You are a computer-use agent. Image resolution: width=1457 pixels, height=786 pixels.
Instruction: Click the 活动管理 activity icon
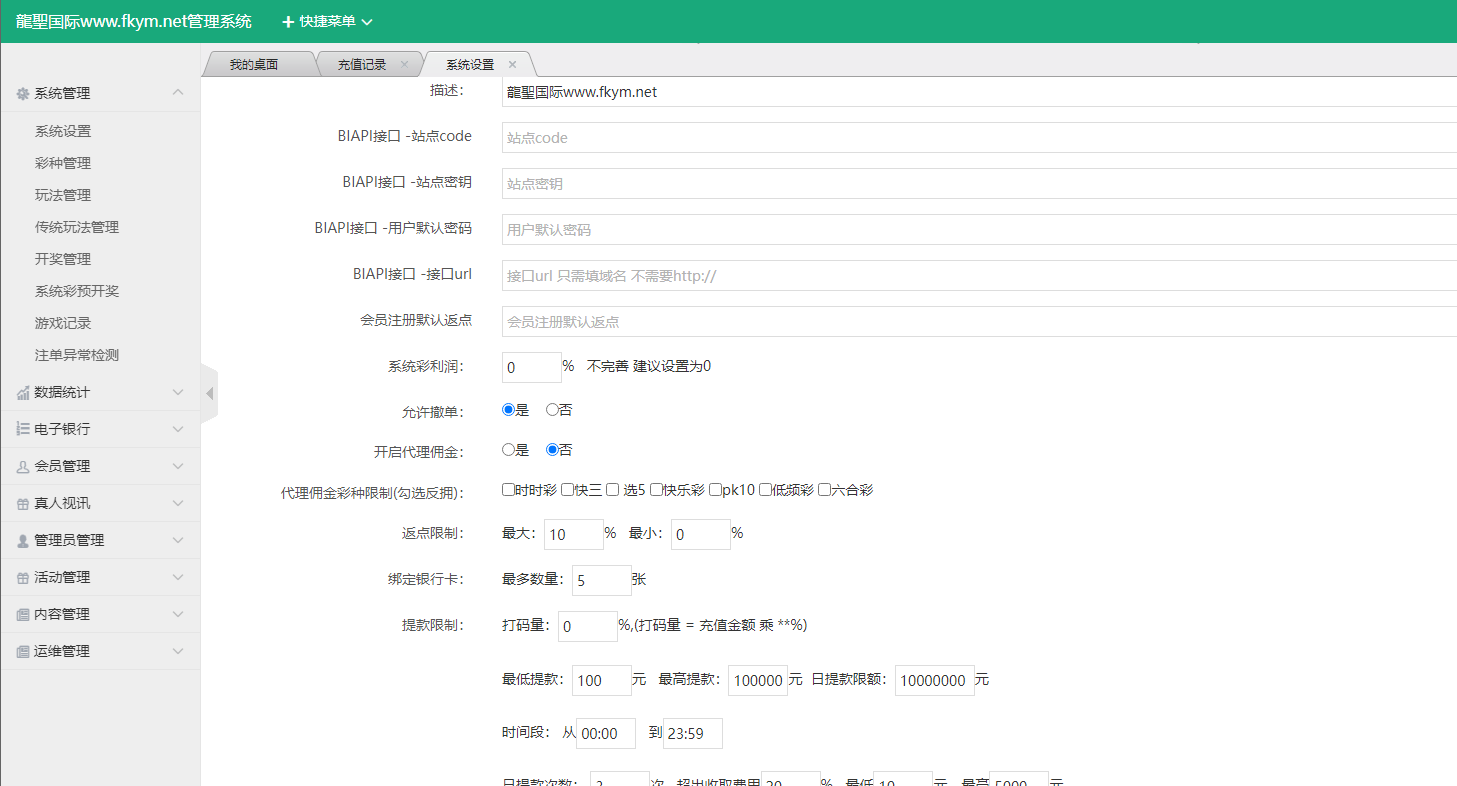pyautogui.click(x=25, y=576)
